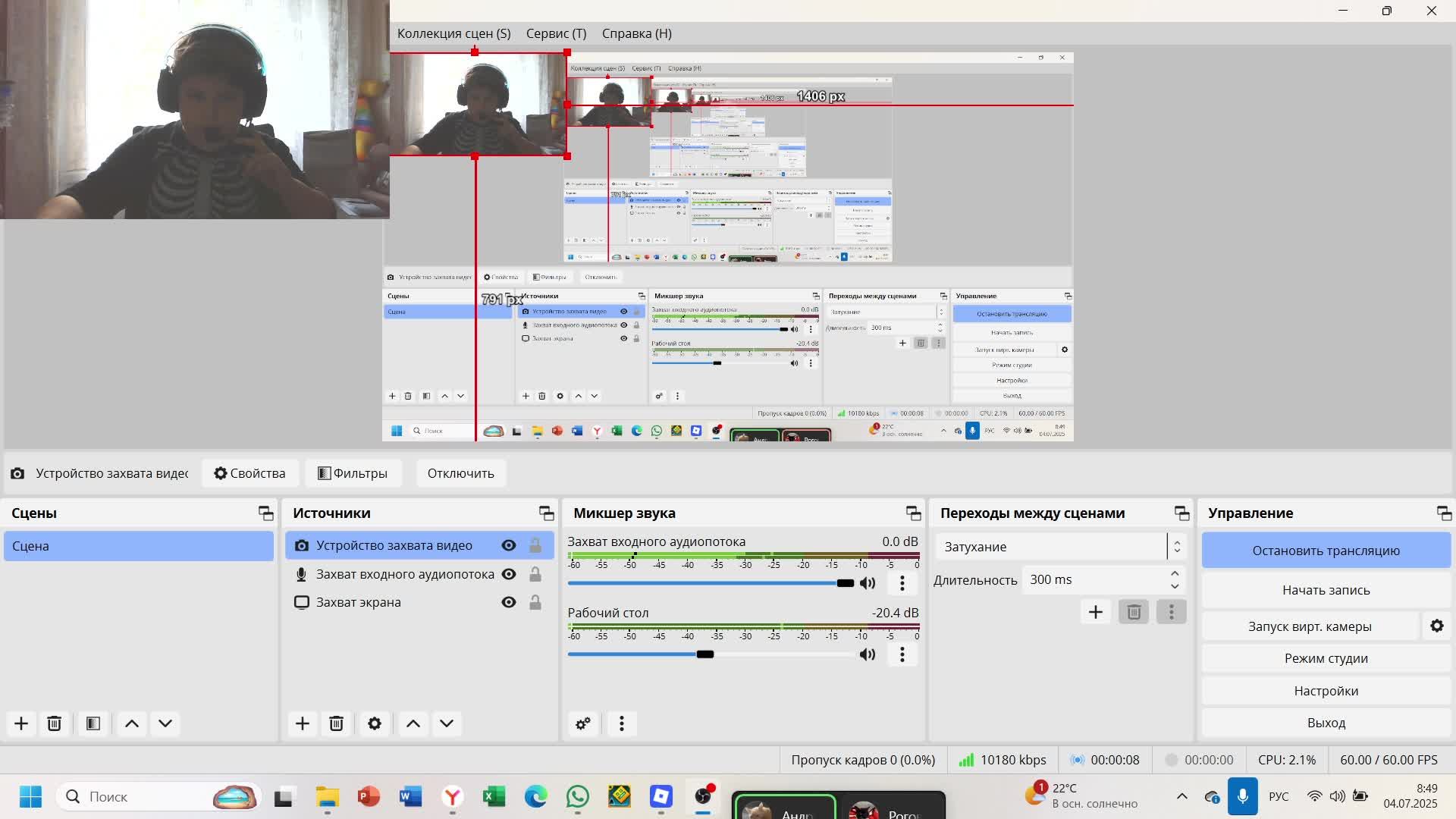Screen dimensions: 1456x819
Task: Show hidden system tray icons chevron
Action: tap(1181, 796)
